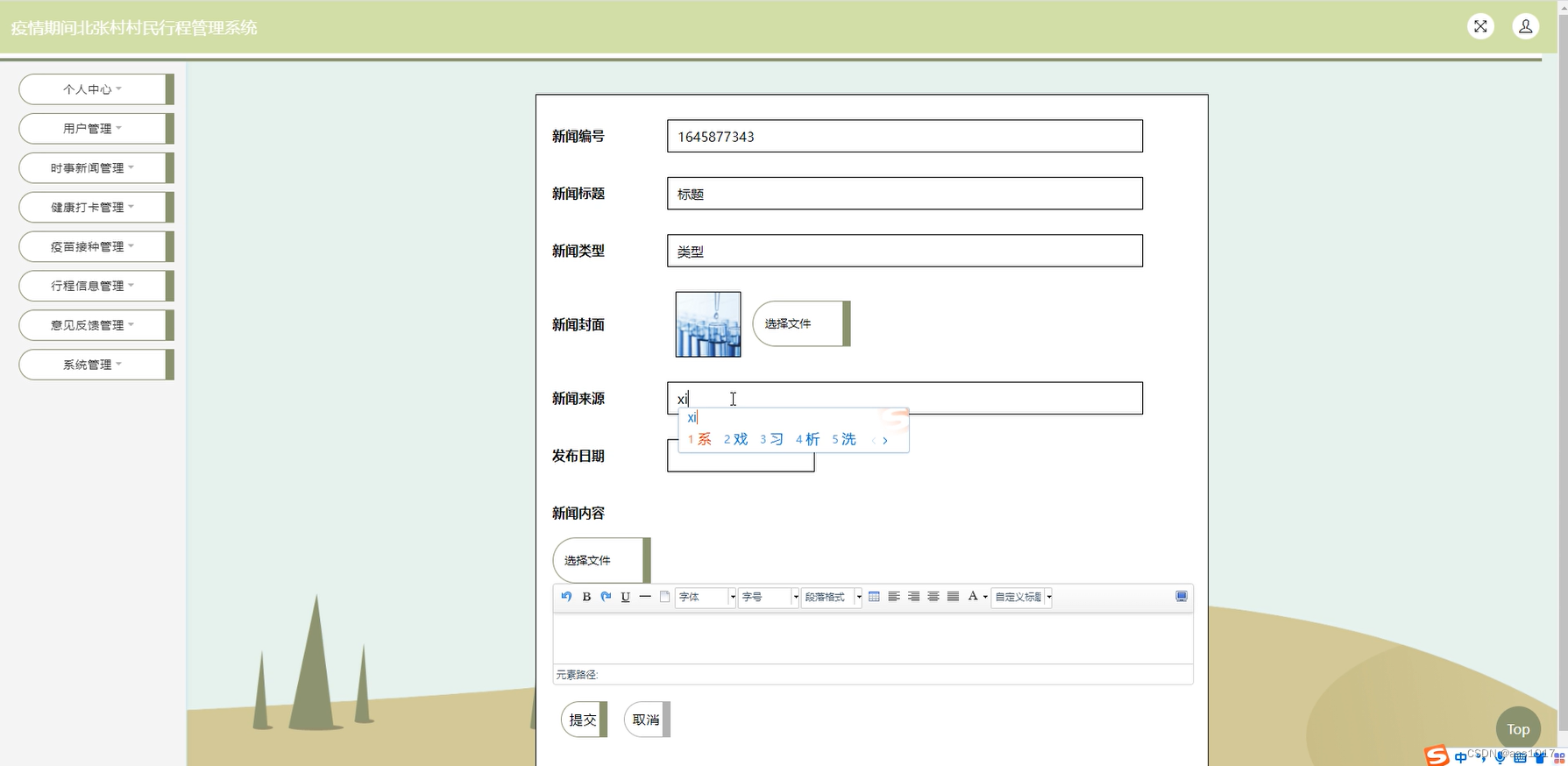
Task: Click the 新闻标题 input field
Action: [x=905, y=194]
